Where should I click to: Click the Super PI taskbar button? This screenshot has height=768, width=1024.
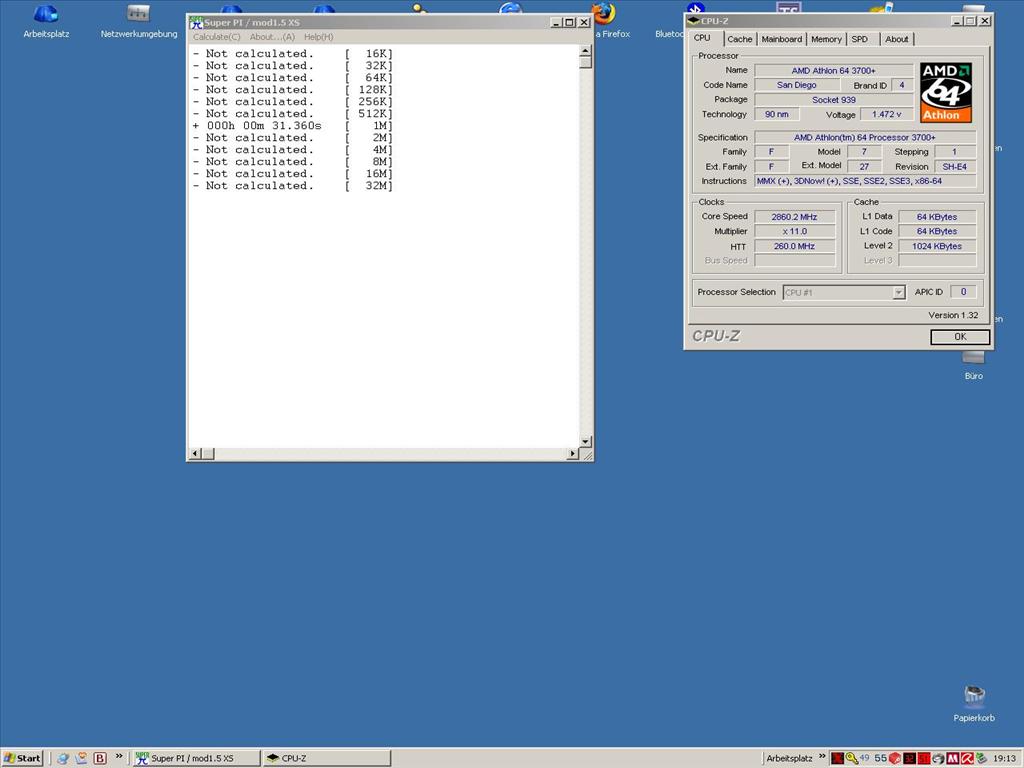[x=195, y=758]
